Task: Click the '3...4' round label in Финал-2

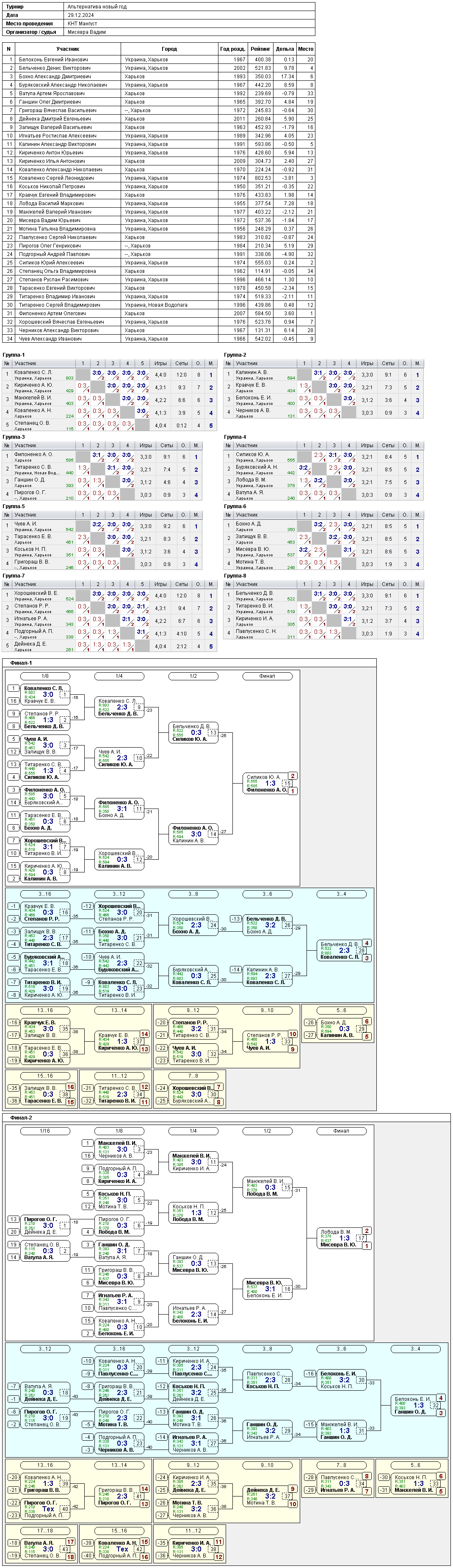Action: coord(415,1349)
